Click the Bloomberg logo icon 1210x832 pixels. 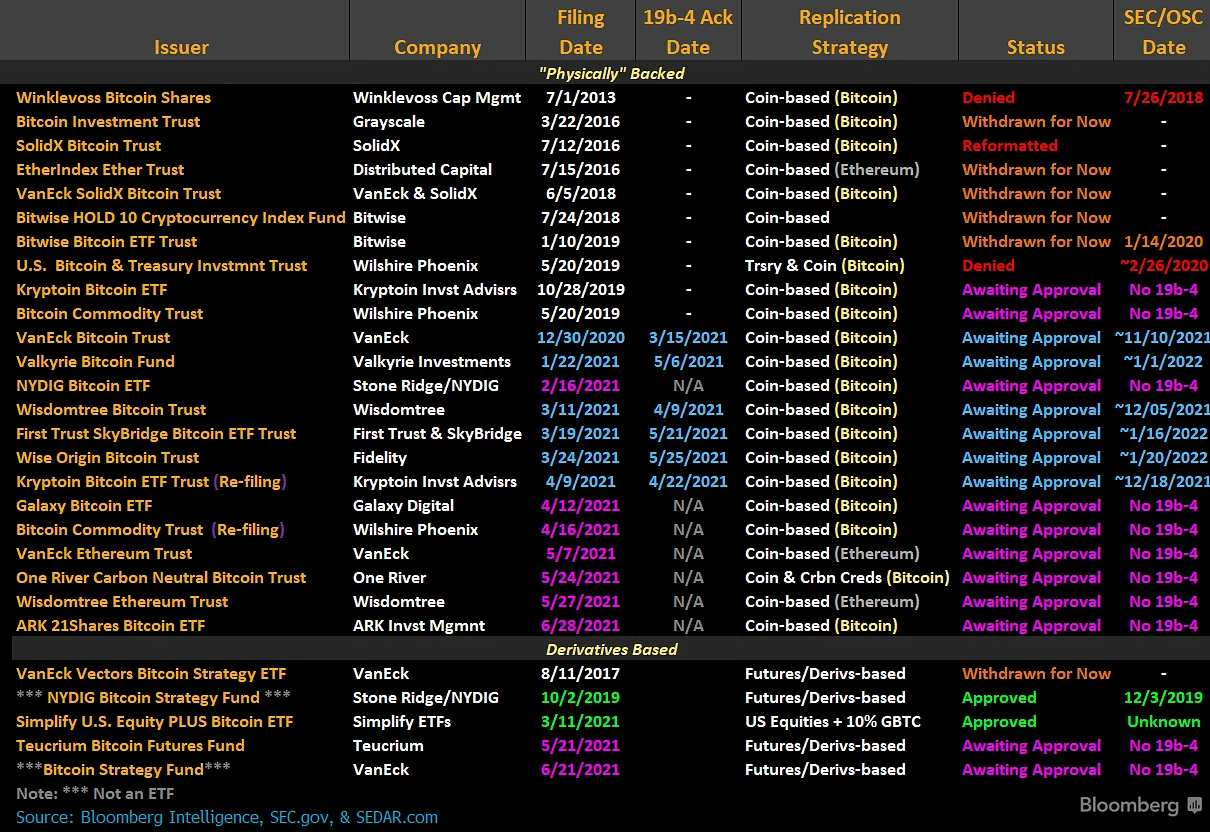(x=1194, y=805)
